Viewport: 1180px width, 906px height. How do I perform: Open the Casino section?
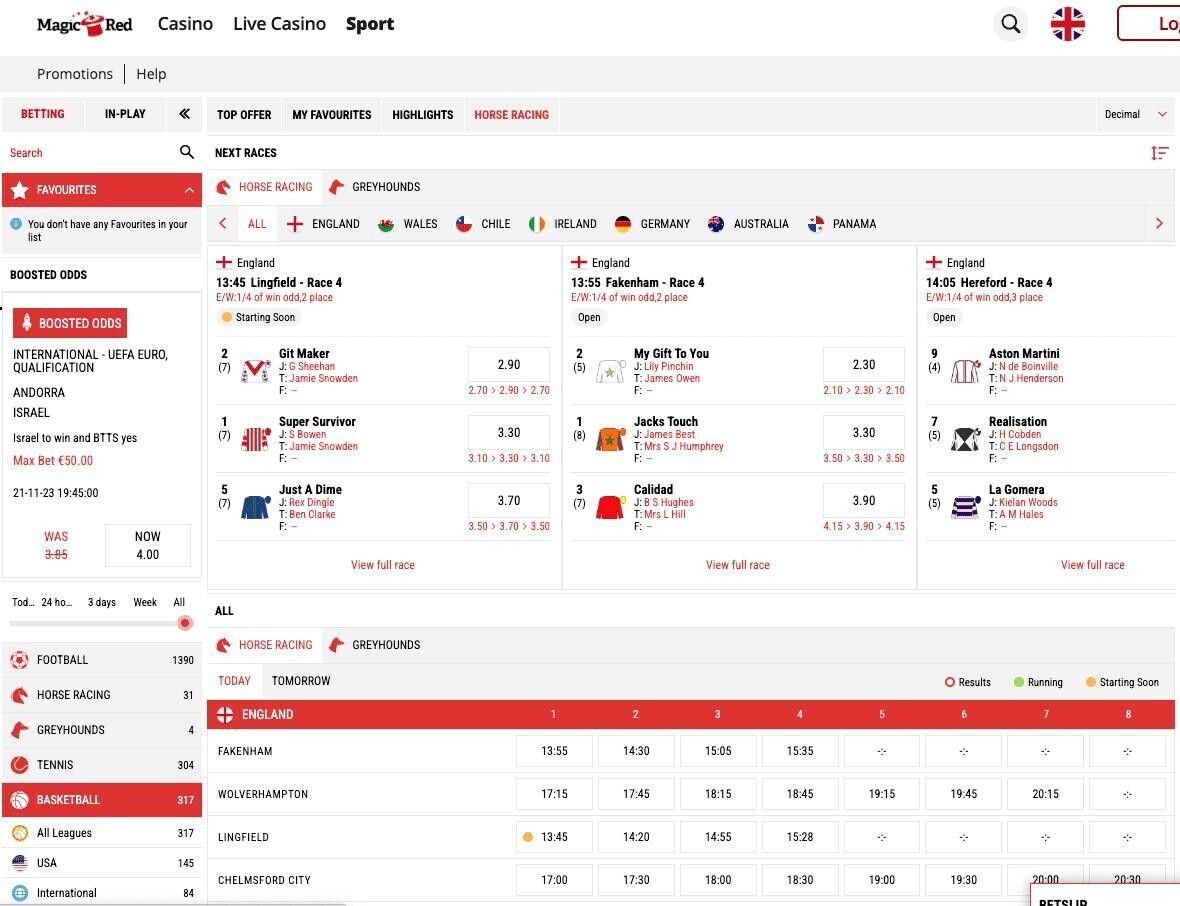[x=185, y=24]
